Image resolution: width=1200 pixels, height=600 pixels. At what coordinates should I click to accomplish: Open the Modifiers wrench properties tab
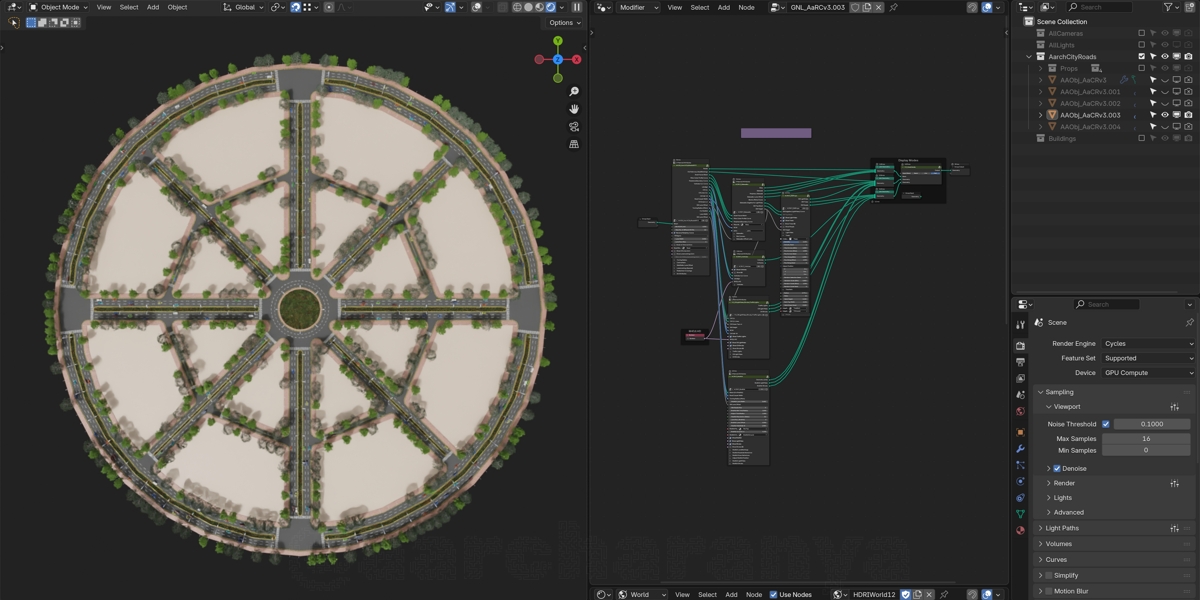coord(1020,449)
